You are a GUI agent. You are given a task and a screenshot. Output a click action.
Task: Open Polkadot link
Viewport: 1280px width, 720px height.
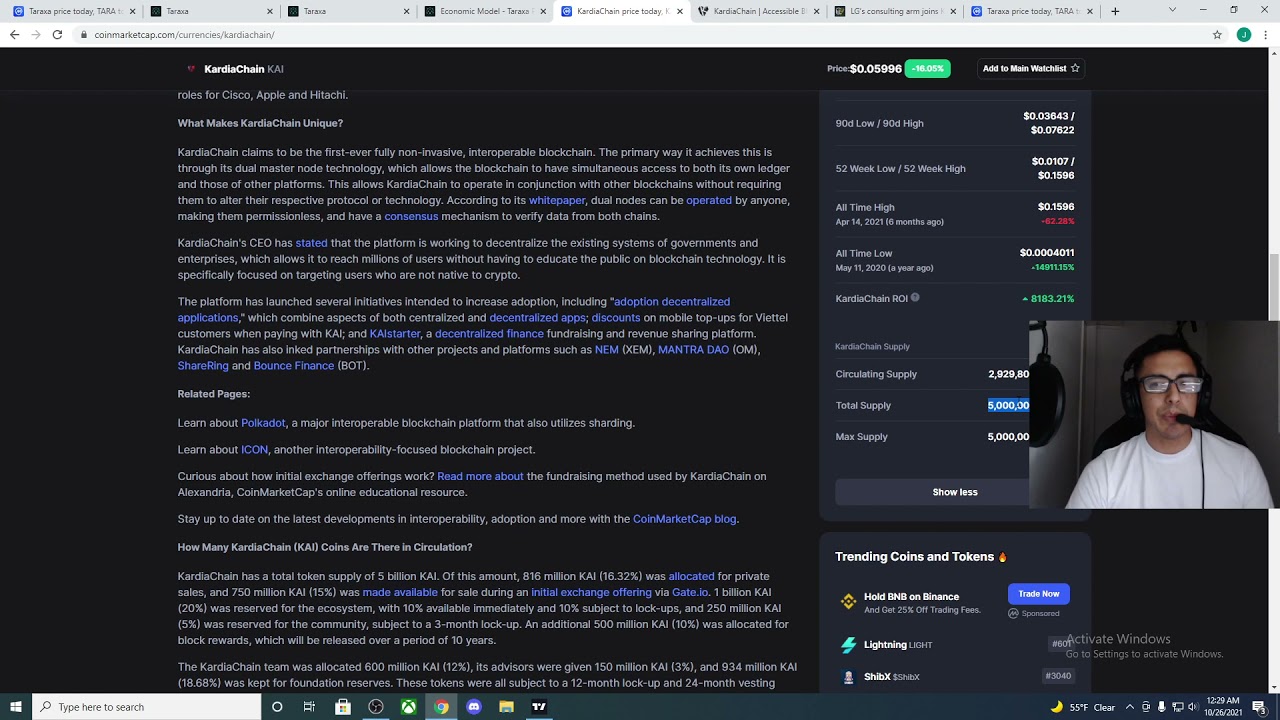coord(263,423)
